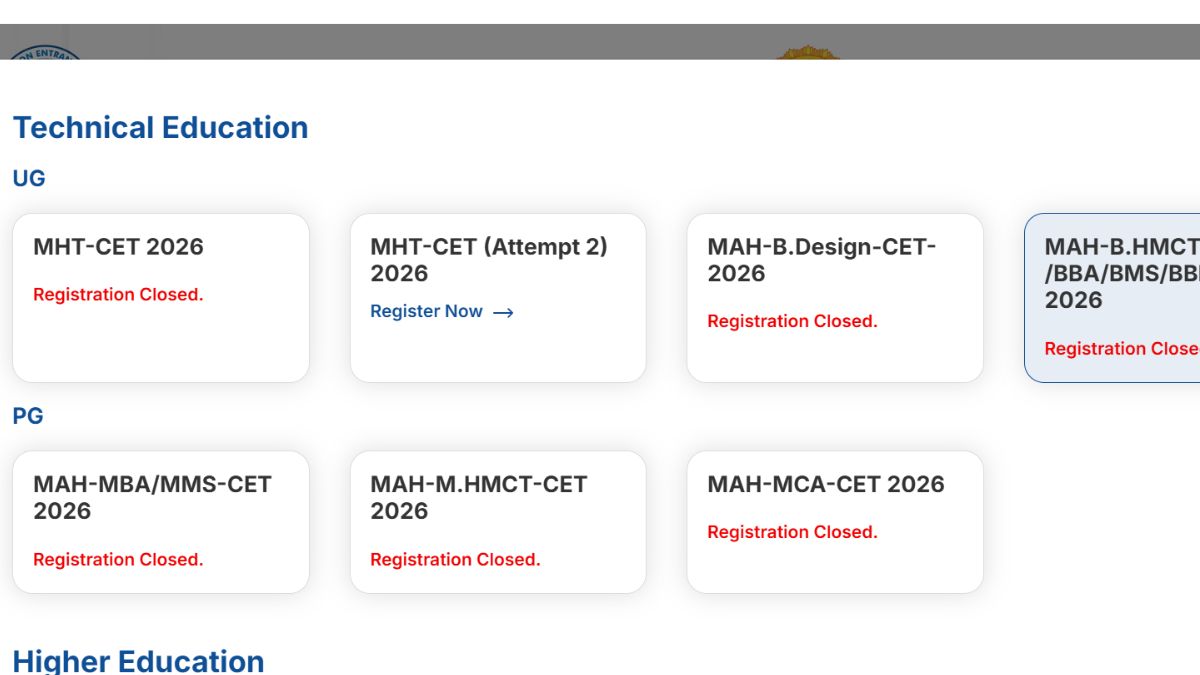Viewport: 1200px width, 675px height.
Task: Click the golden emblem in the header
Action: point(807,51)
